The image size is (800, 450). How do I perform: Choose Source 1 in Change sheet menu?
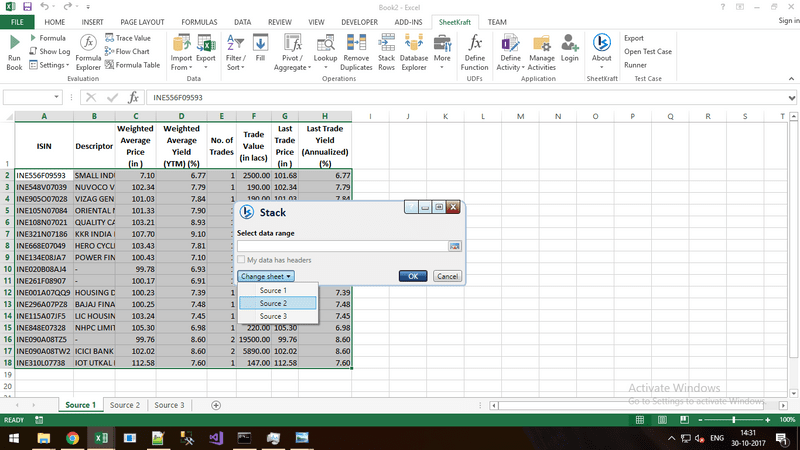[x=278, y=290]
